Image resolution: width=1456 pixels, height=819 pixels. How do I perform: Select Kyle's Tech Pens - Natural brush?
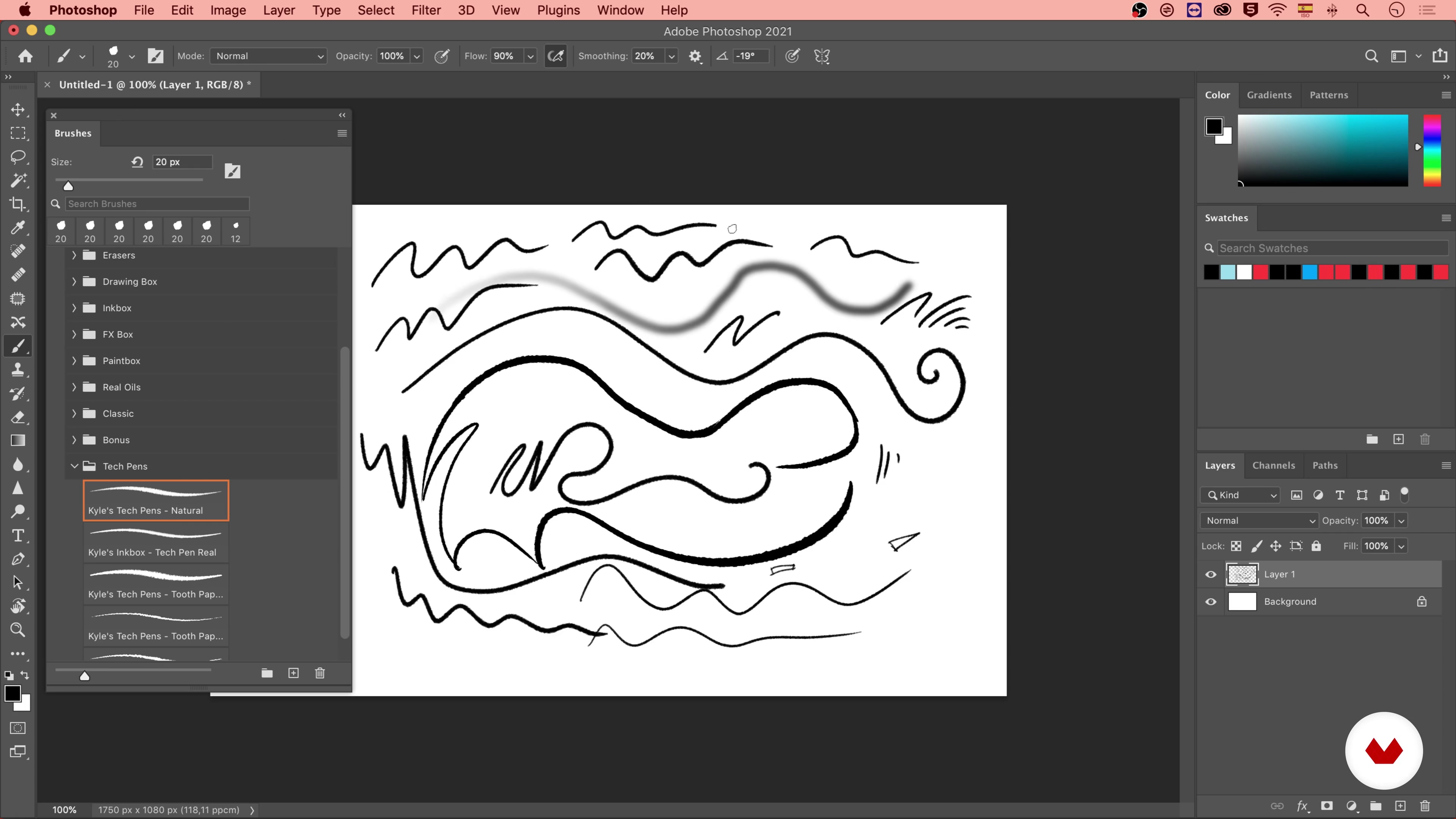tap(155, 500)
